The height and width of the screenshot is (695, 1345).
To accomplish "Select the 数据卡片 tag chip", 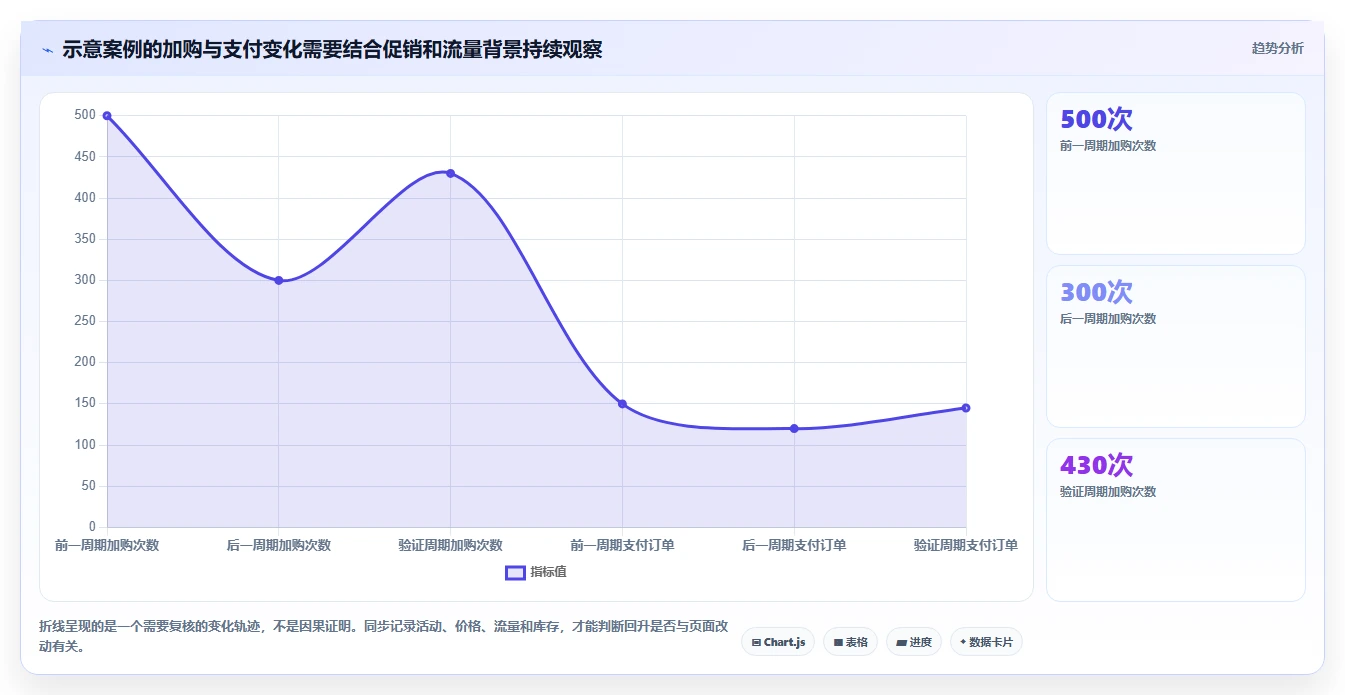I will pyautogui.click(x=986, y=642).
